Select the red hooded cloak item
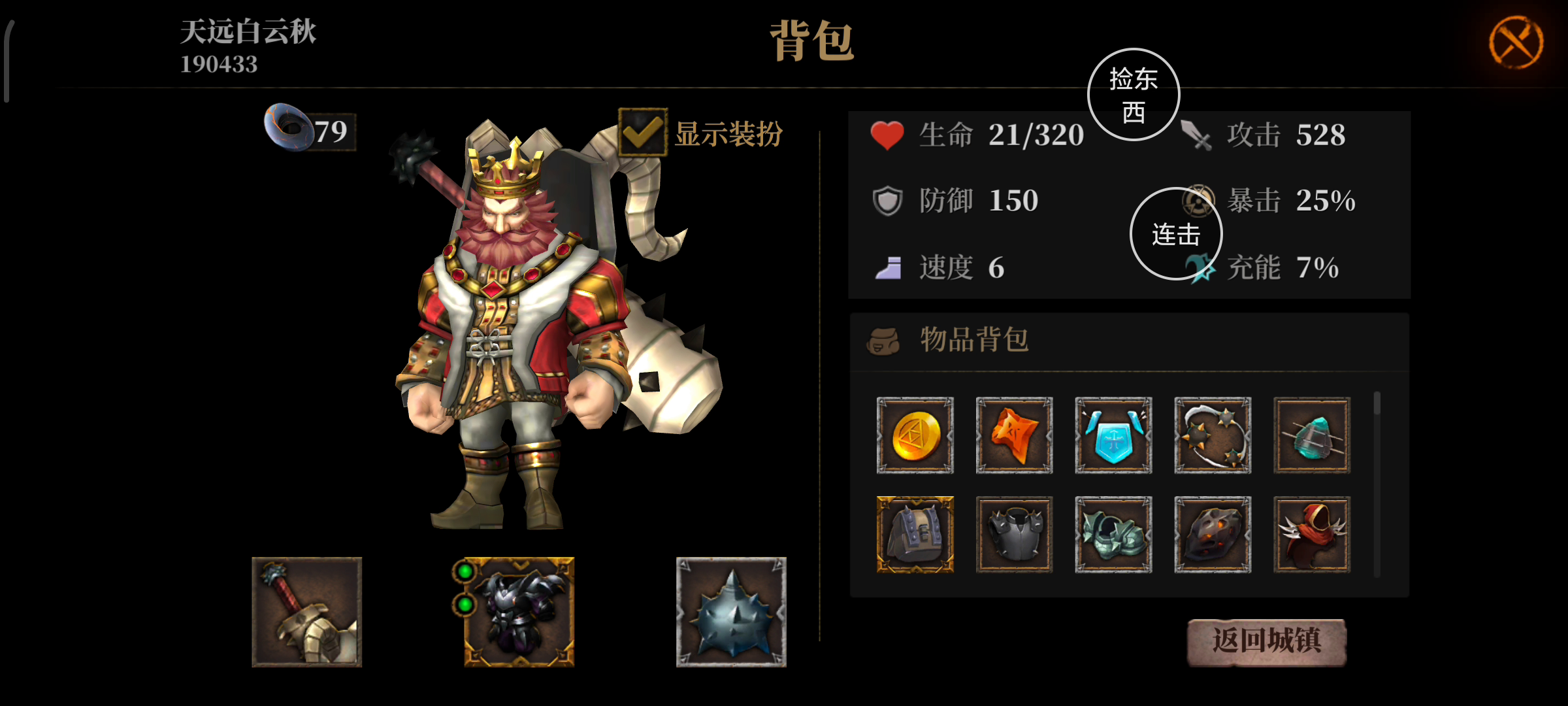This screenshot has width=1568, height=706. 1312,535
